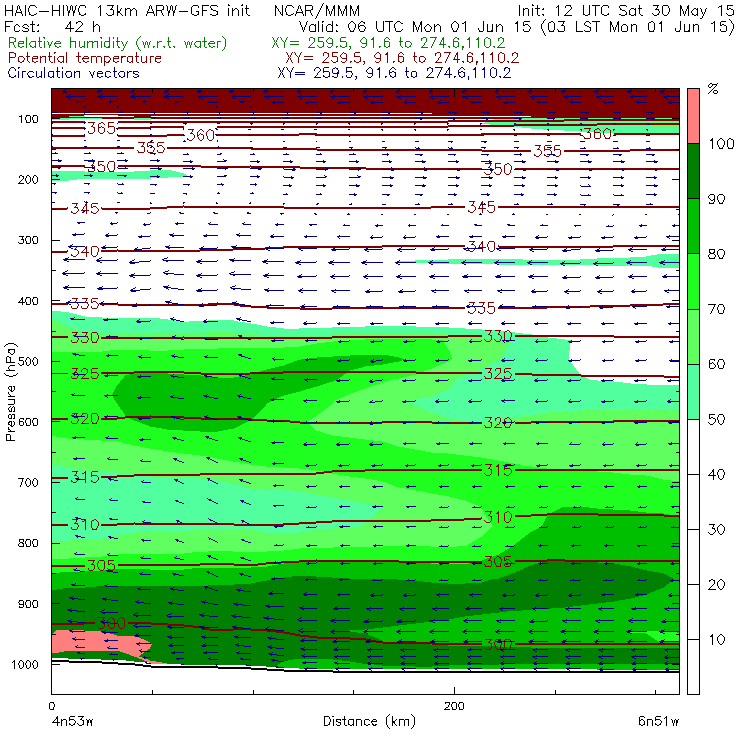Viewport: 740px width, 740px height.
Task: Click the '60' color bar scale label
Action: (716, 364)
